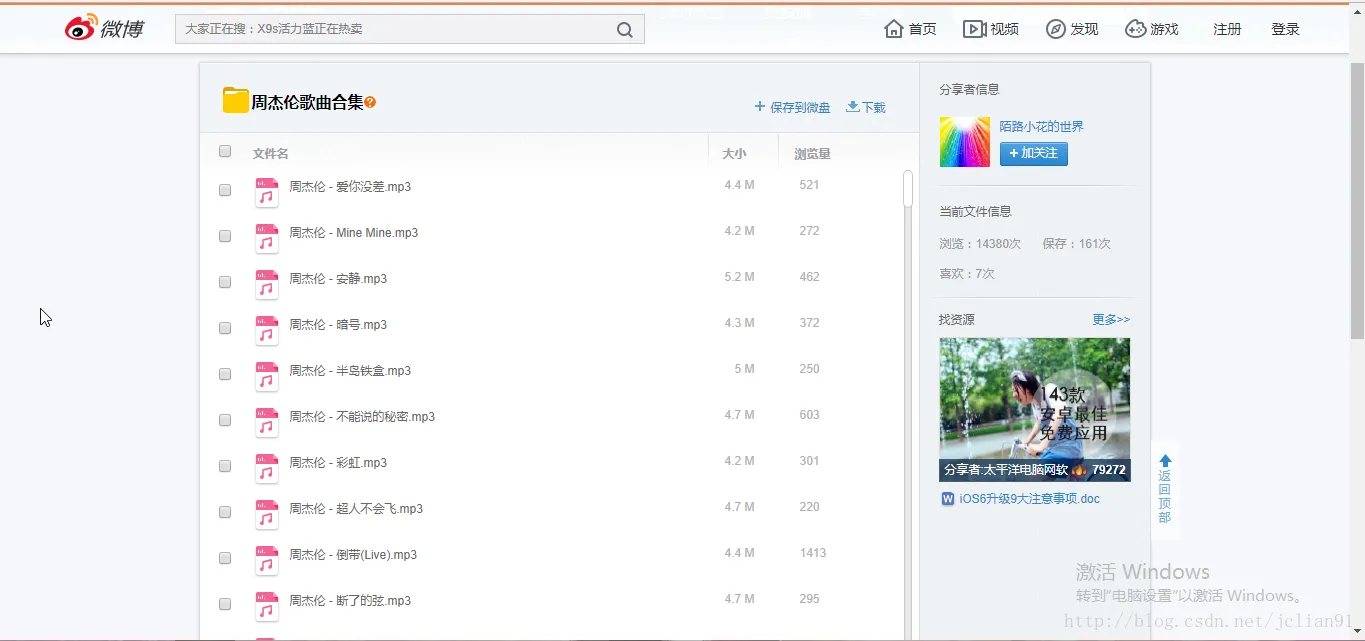Click music file icon of 安静.mp3
The height and width of the screenshot is (641, 1365).
[266, 284]
